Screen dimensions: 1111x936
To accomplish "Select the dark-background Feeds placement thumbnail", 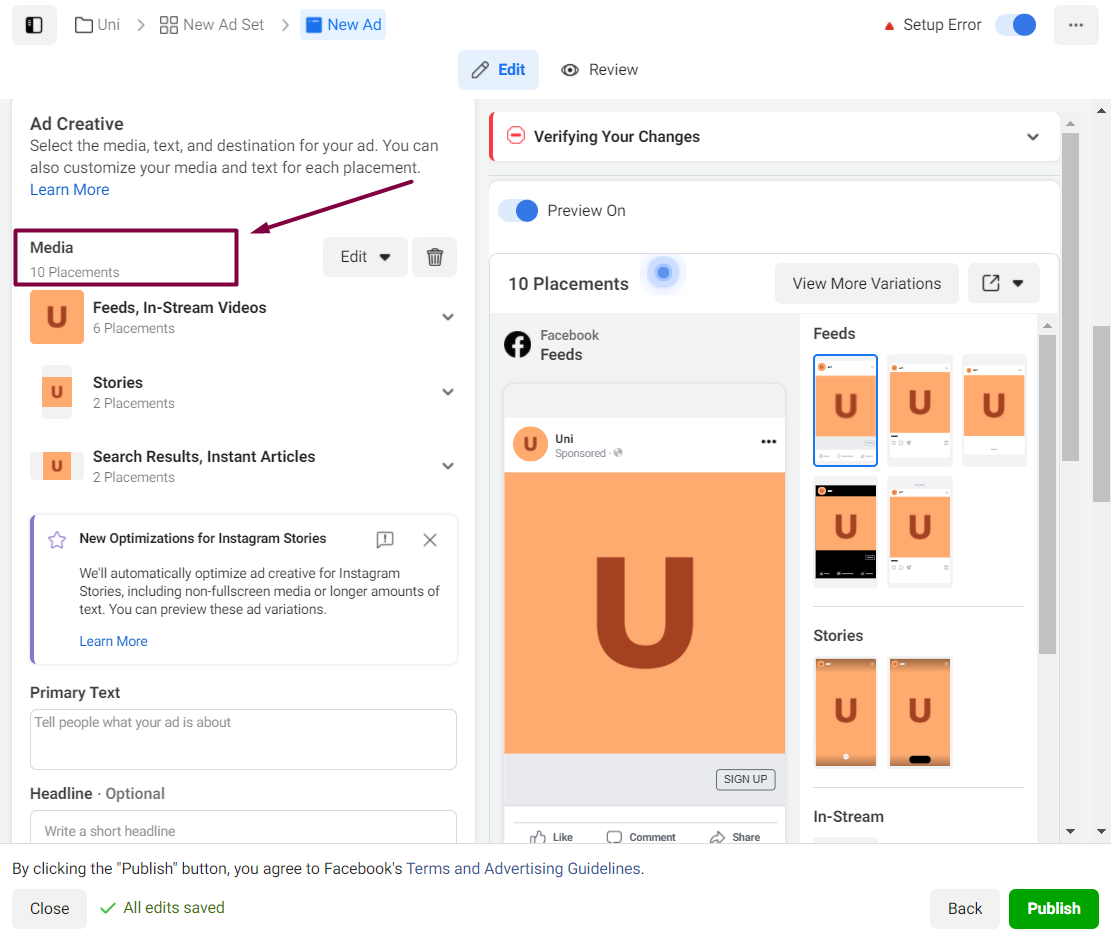I will [845, 532].
